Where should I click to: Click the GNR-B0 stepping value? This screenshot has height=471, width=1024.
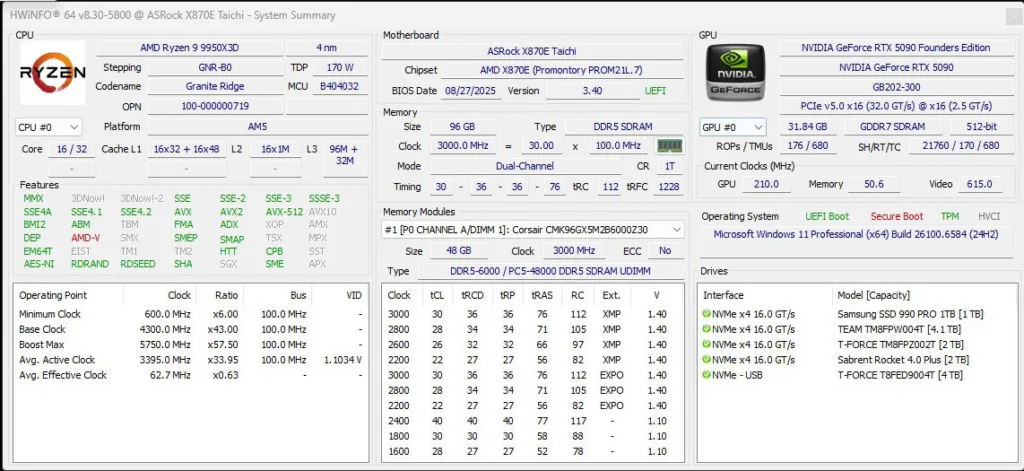click(x=215, y=67)
